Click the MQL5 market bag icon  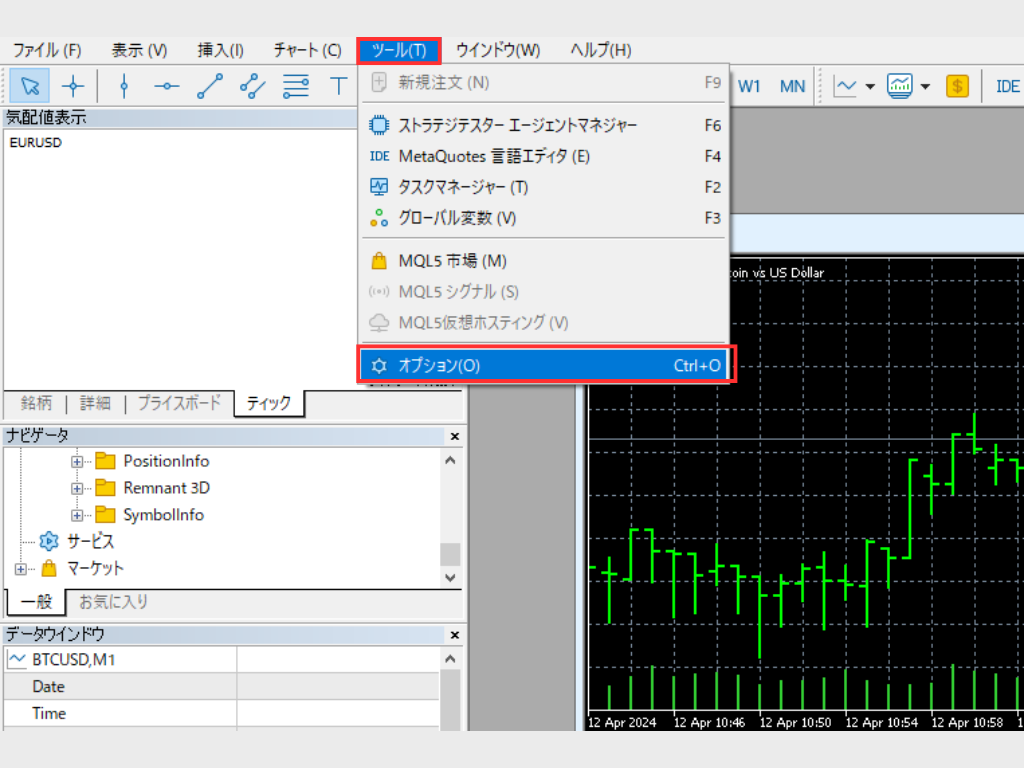379,261
